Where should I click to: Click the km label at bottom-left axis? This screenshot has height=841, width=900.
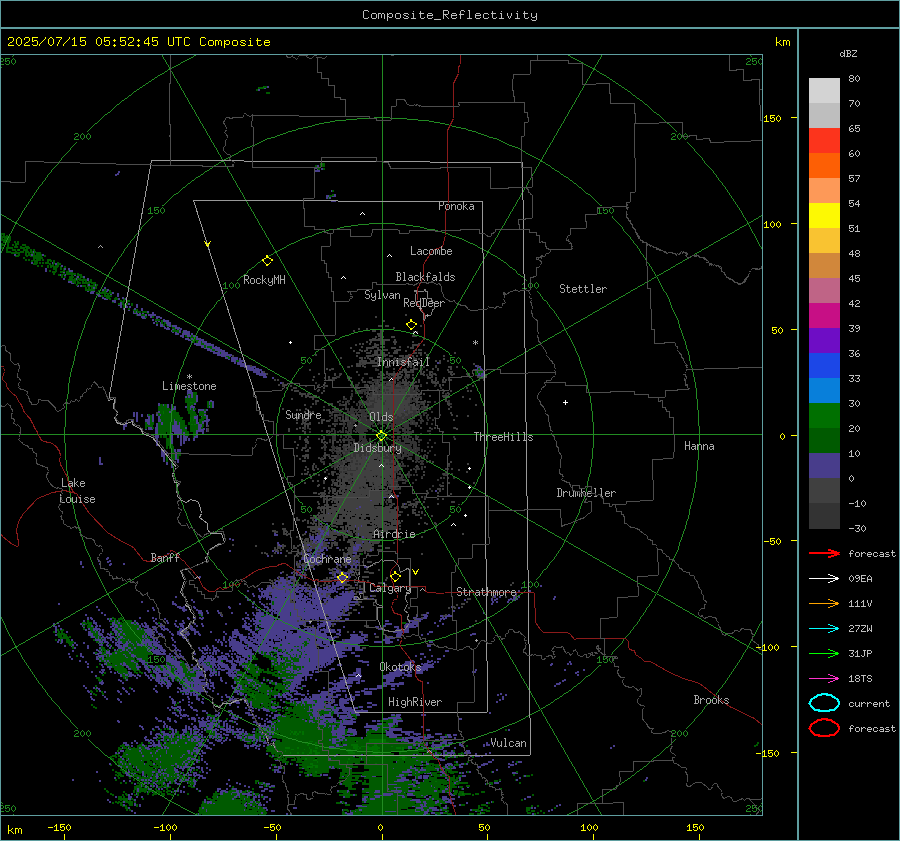point(15,830)
